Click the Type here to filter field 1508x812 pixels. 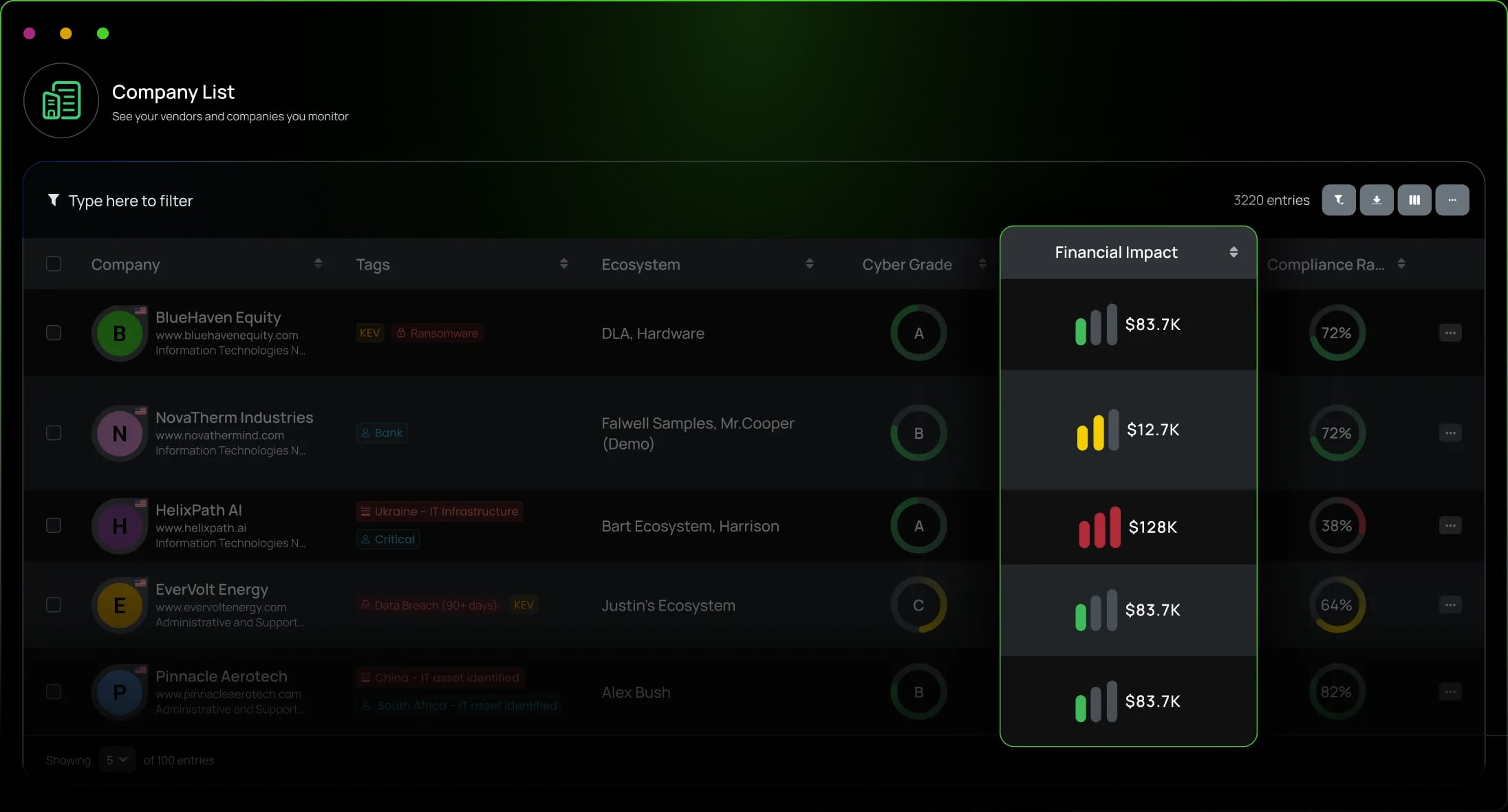click(x=131, y=201)
